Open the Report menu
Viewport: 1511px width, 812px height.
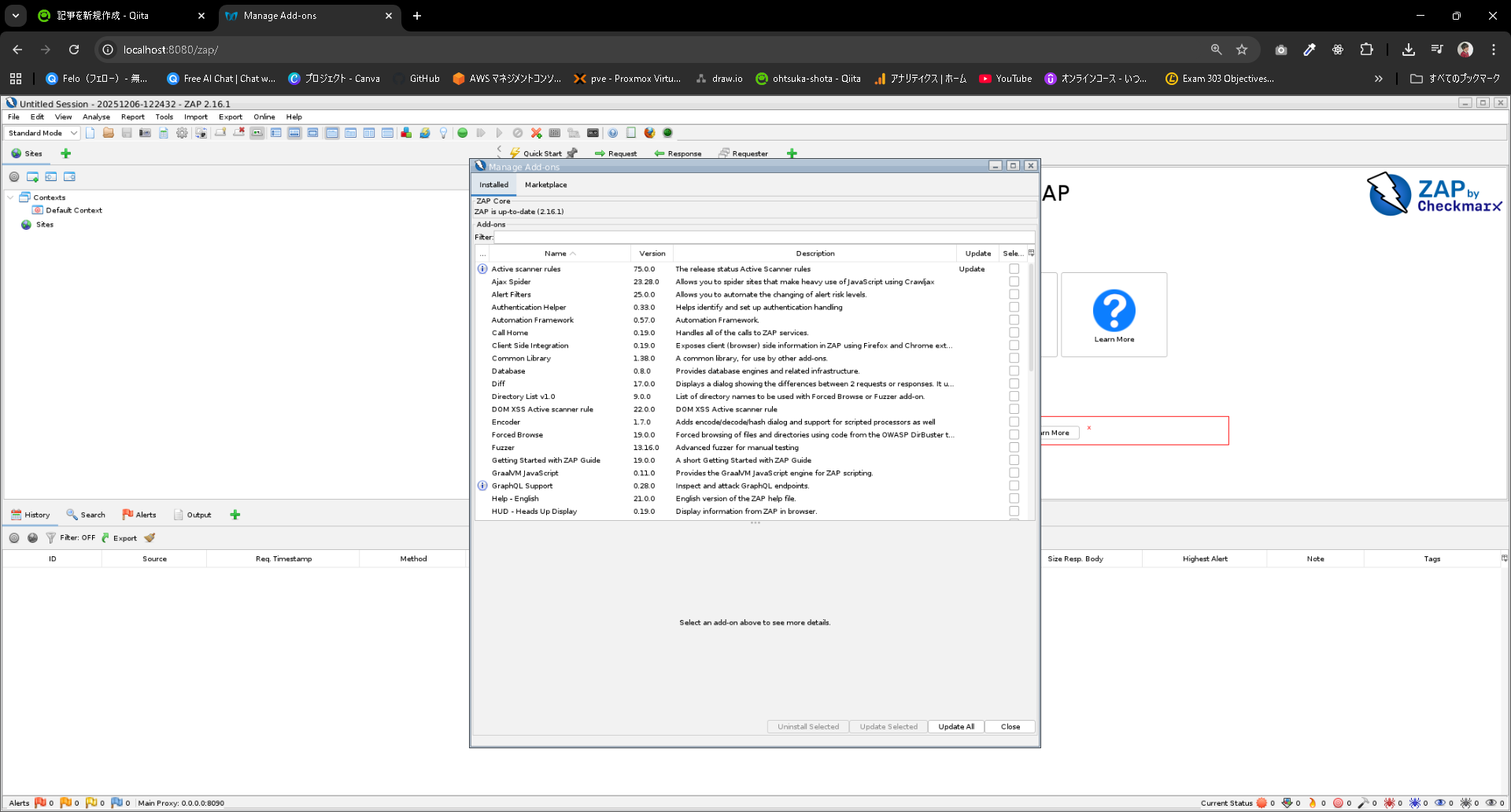click(132, 116)
